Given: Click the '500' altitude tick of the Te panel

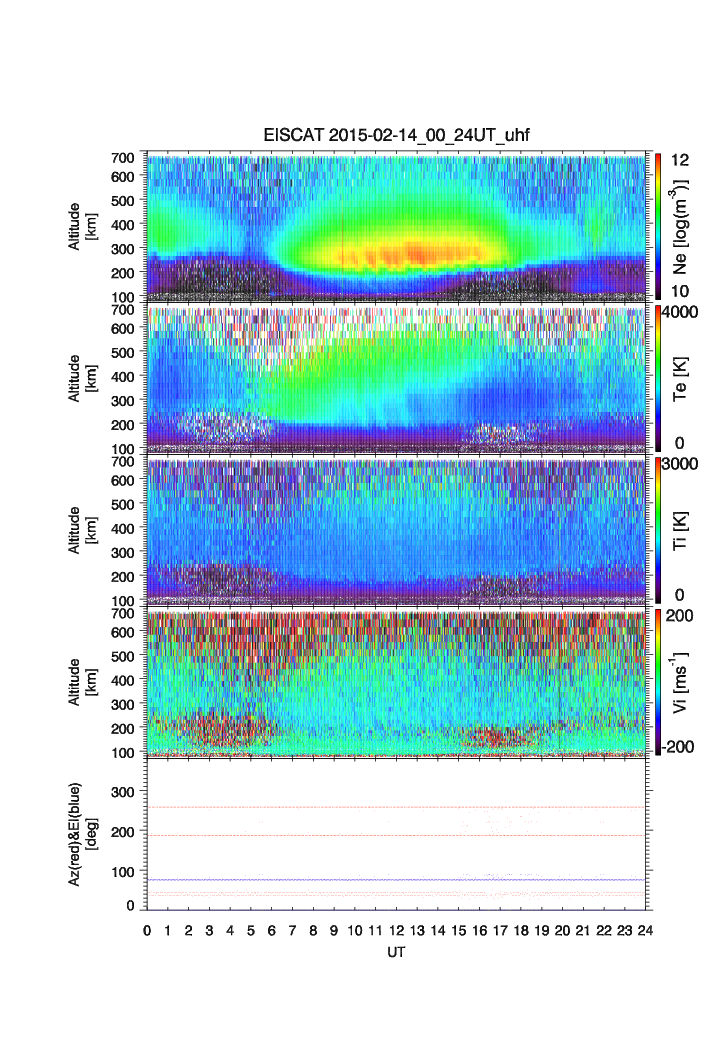Looking at the screenshot, I should point(123,352).
